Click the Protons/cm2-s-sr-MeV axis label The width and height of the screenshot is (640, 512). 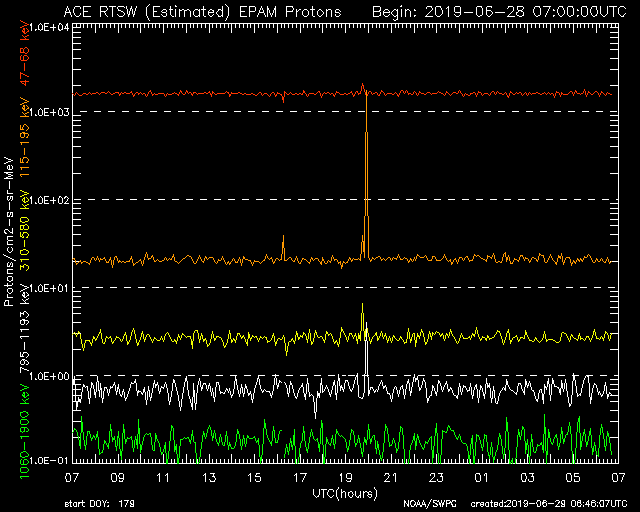(8, 230)
